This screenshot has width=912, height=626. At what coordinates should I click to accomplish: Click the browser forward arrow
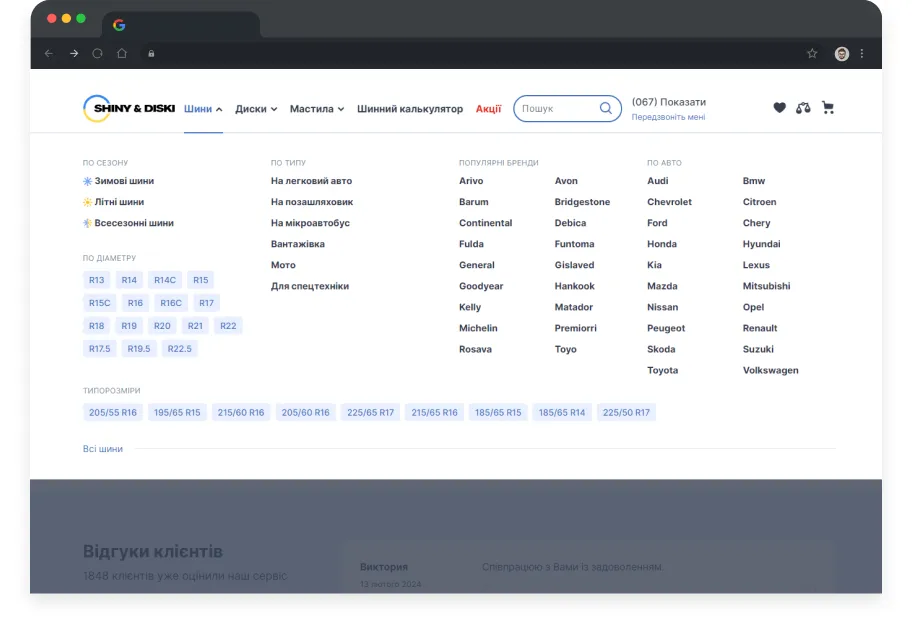coord(74,54)
